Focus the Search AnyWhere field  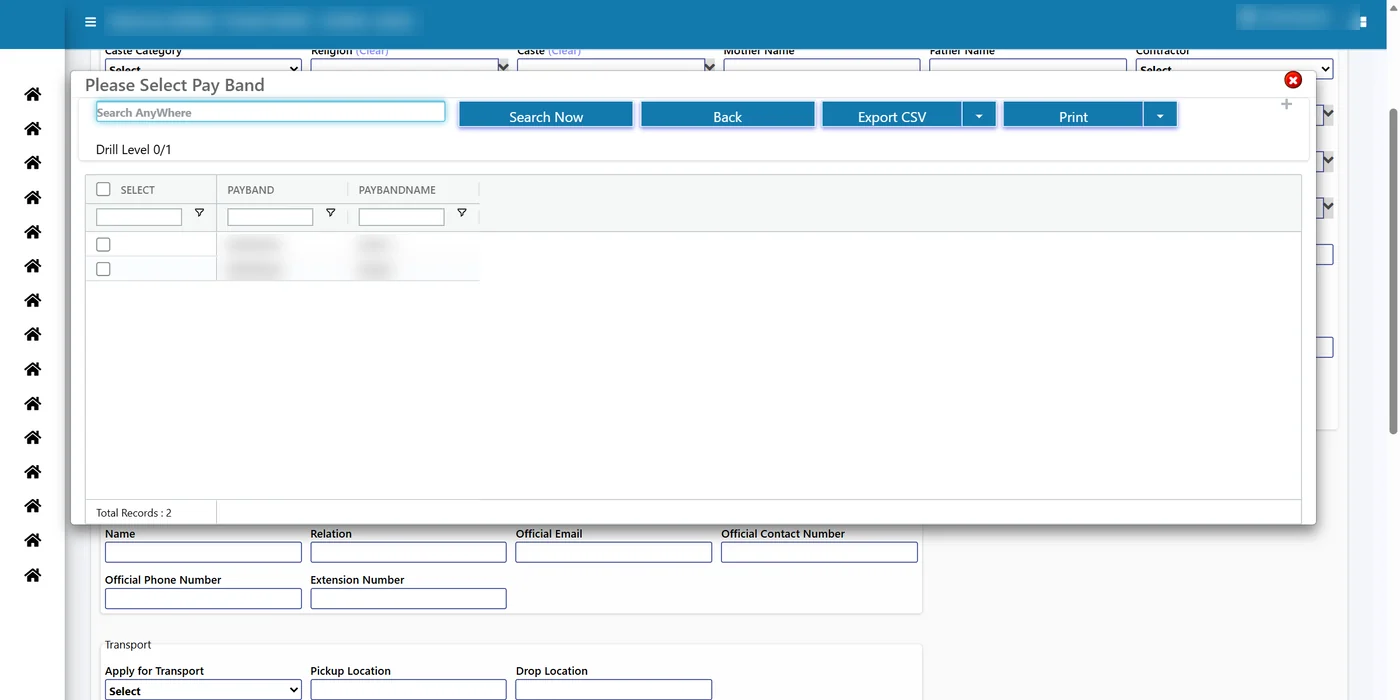270,112
